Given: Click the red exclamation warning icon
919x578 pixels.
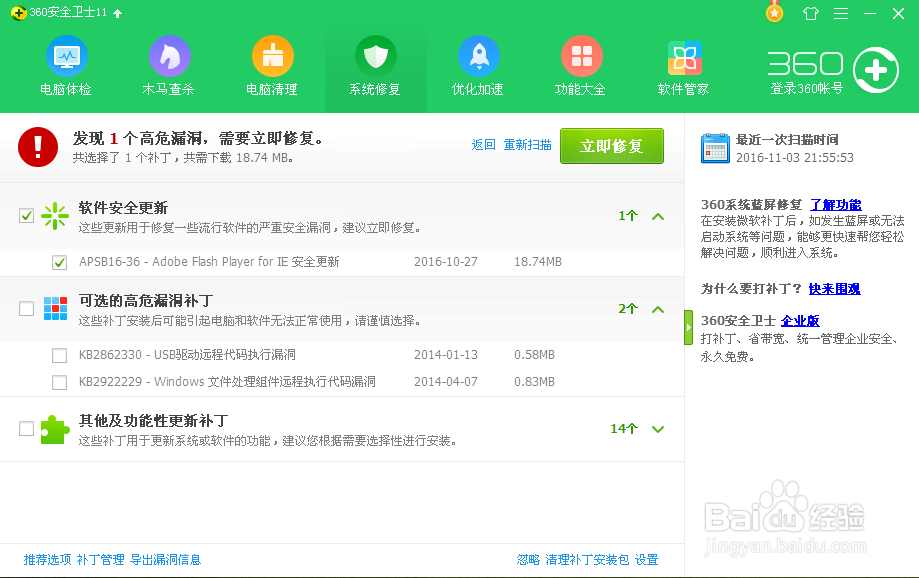Looking at the screenshot, I should tap(38, 147).
